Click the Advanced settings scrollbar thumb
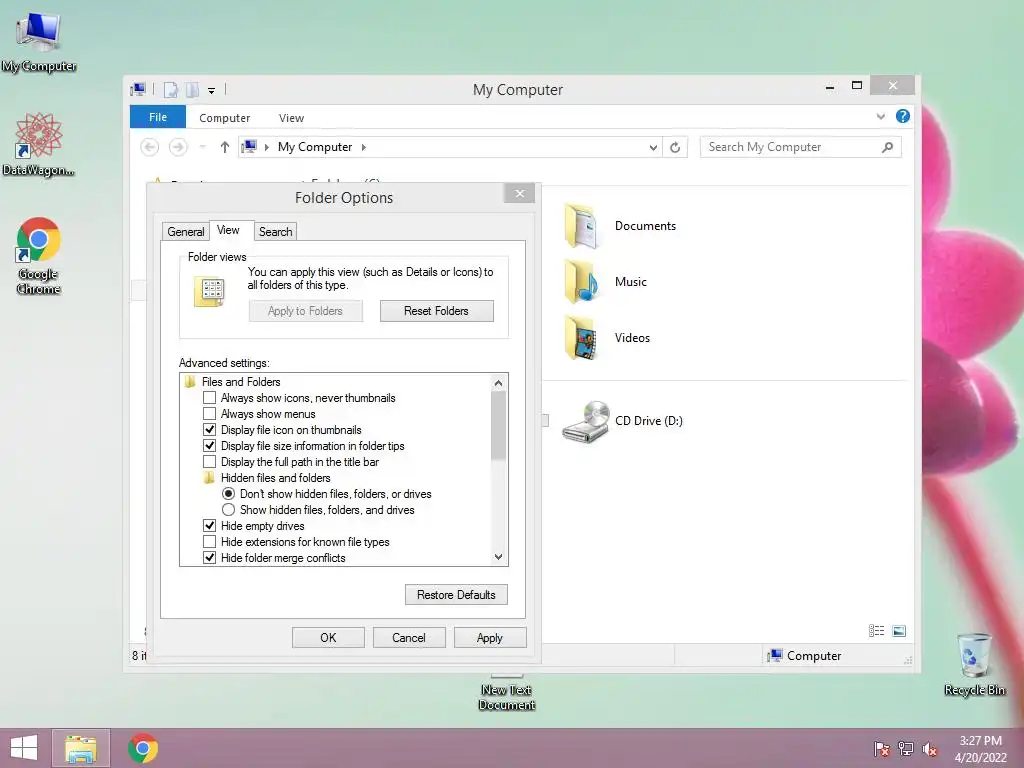The height and width of the screenshot is (768, 1024). click(498, 426)
